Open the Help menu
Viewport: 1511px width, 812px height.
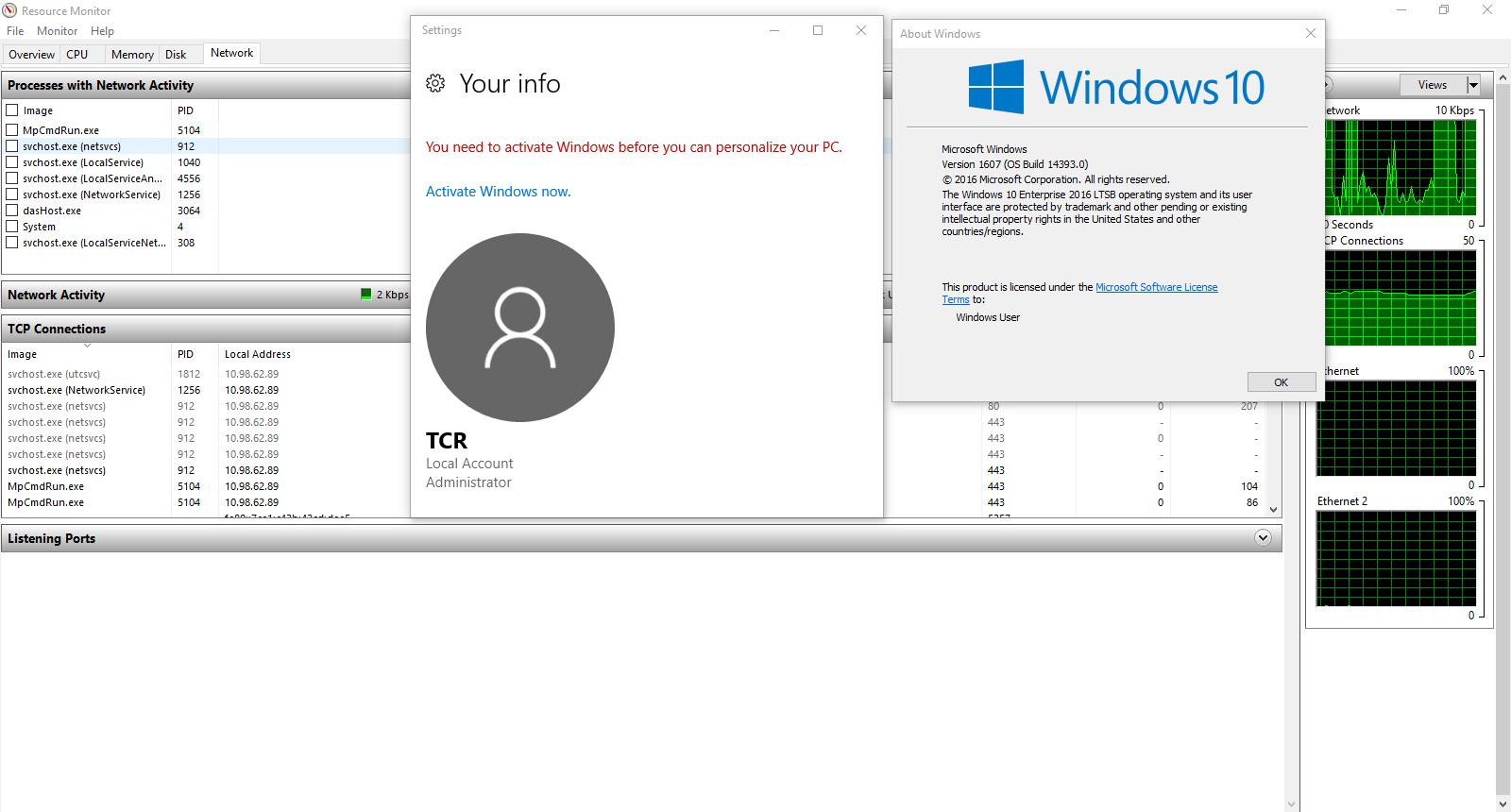pyautogui.click(x=102, y=31)
